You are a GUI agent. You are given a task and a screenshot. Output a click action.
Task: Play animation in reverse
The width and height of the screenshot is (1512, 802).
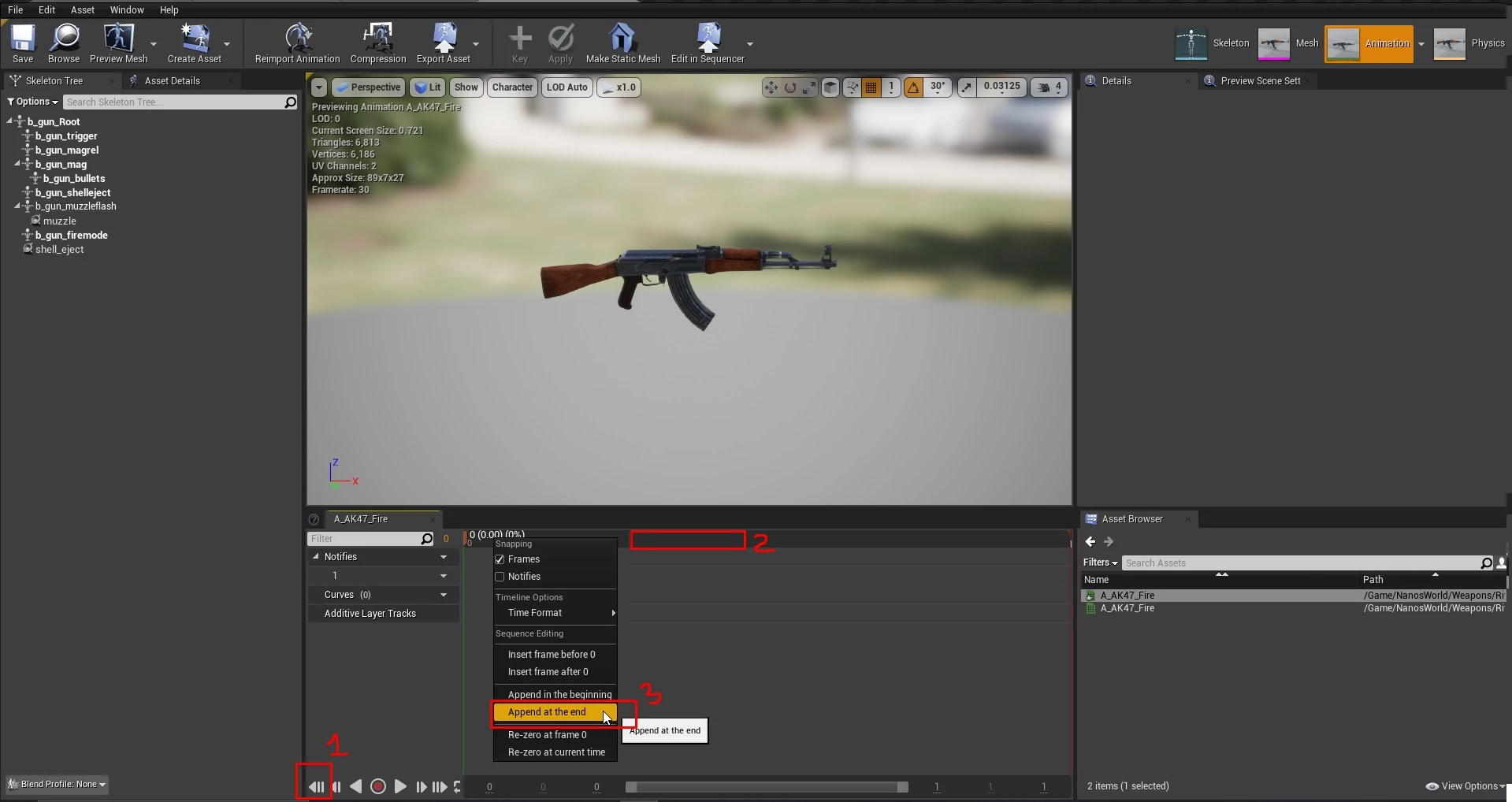coord(356,786)
